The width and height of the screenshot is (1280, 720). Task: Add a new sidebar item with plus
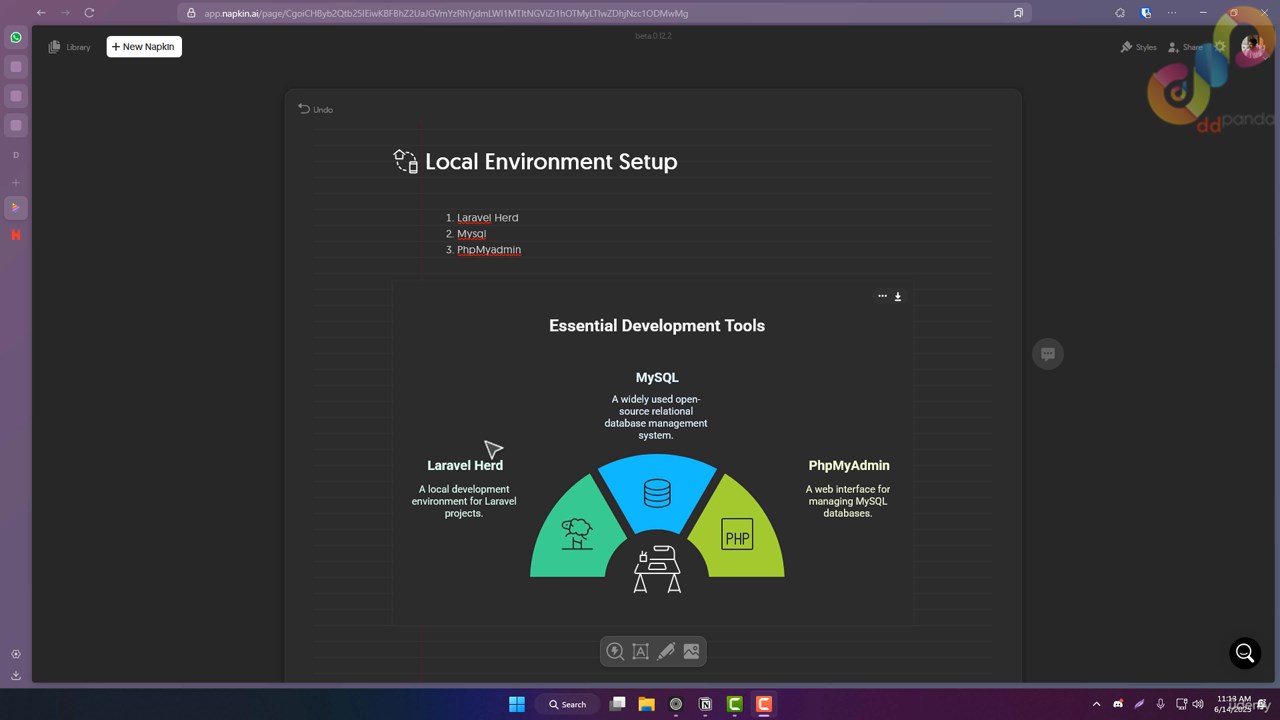click(16, 182)
